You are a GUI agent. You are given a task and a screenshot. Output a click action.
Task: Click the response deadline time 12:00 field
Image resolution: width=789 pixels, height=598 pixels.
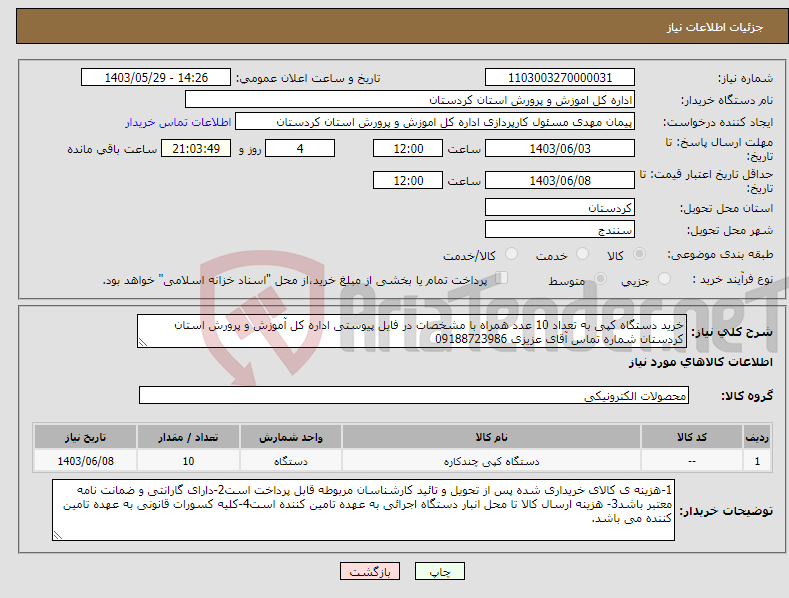pos(408,148)
